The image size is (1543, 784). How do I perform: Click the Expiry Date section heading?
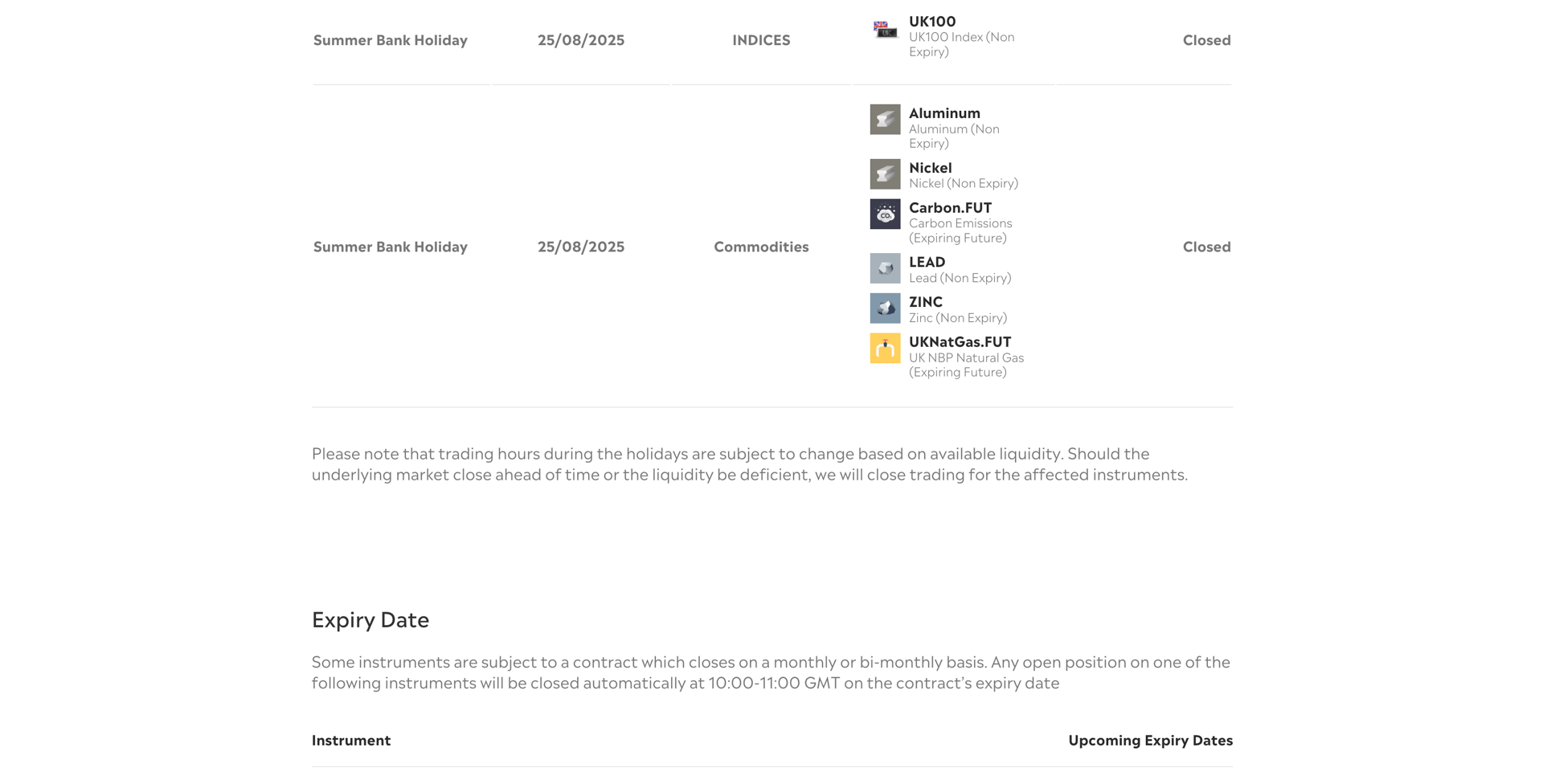[370, 620]
